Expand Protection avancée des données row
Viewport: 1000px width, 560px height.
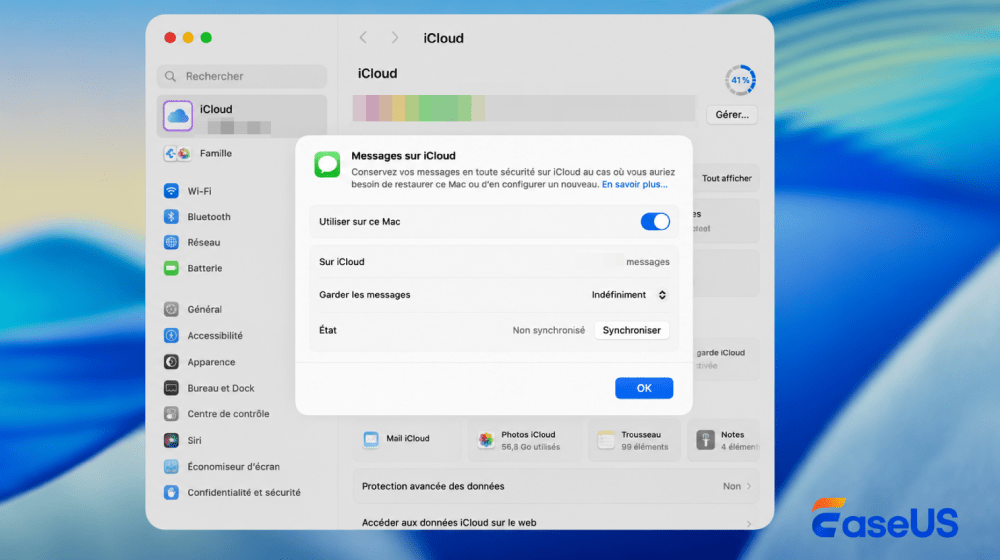pos(556,486)
